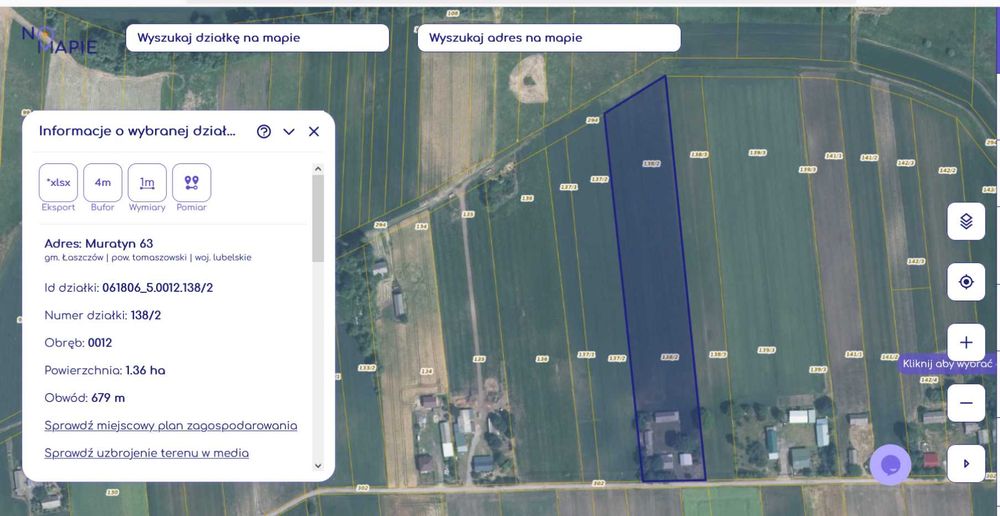Open 'Sprawdź miejscowy plan zagospodarowania' link
This screenshot has height=516, width=1000.
point(171,425)
